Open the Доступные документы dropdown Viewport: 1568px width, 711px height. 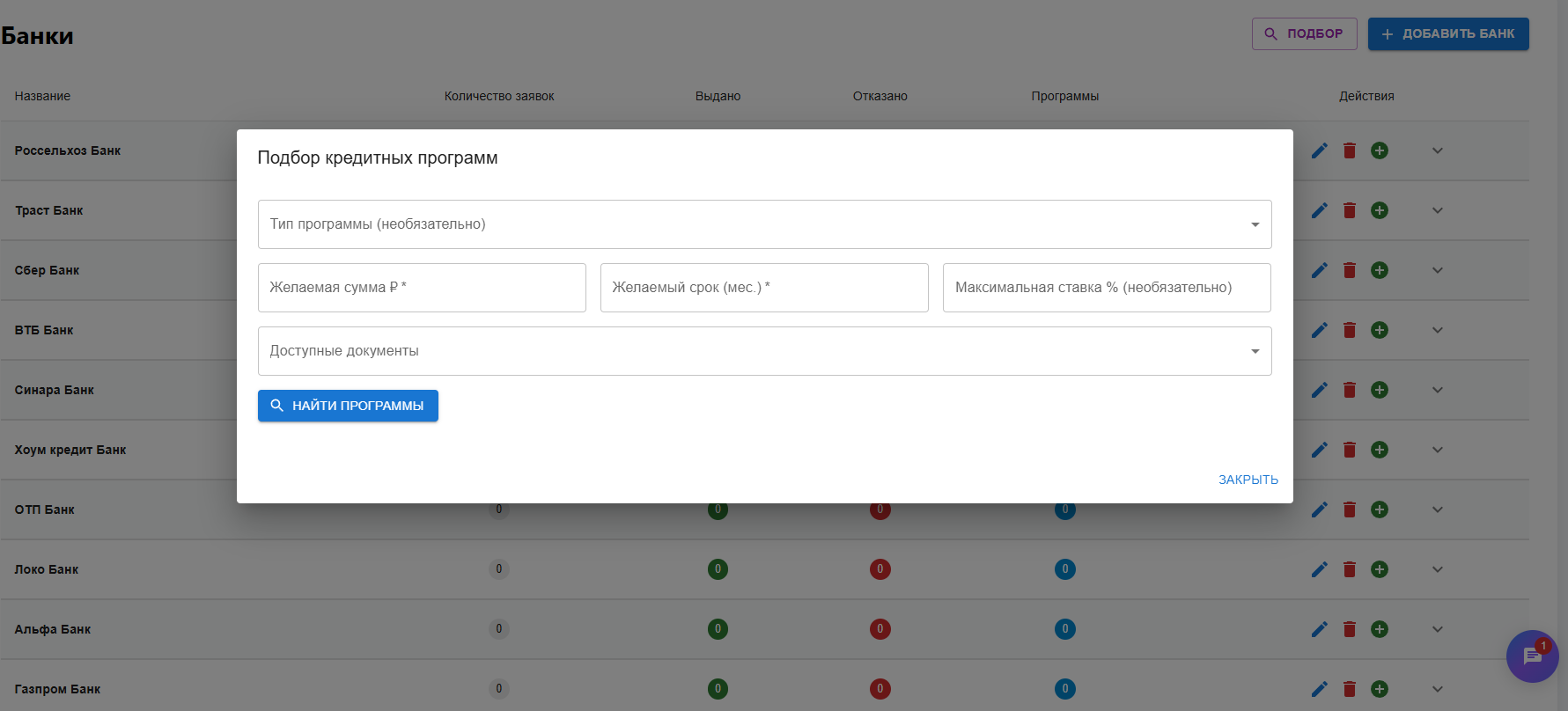pyautogui.click(x=763, y=351)
